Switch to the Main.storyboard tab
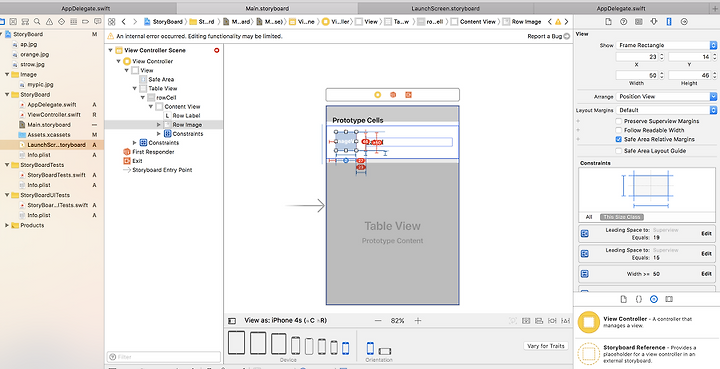The image size is (720, 369). pos(267,8)
